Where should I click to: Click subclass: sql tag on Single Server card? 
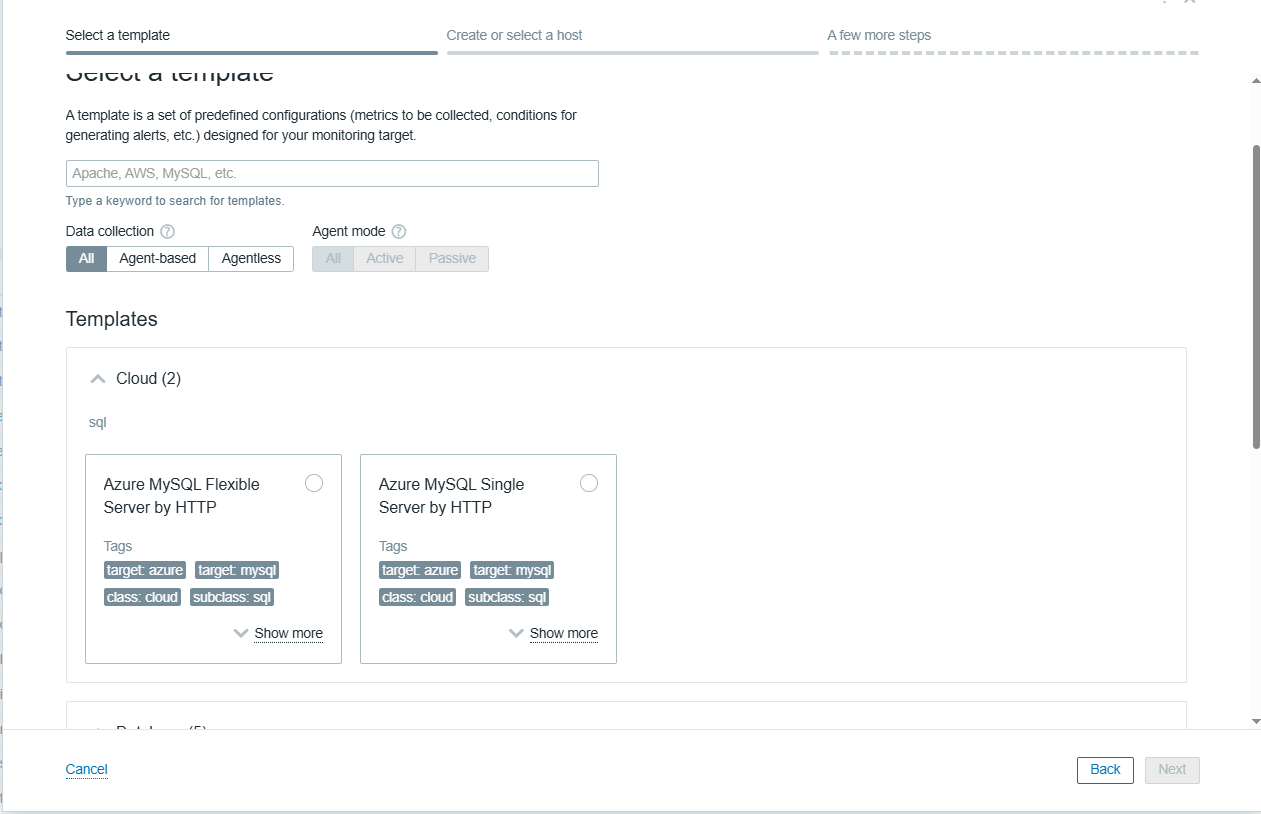[507, 598]
